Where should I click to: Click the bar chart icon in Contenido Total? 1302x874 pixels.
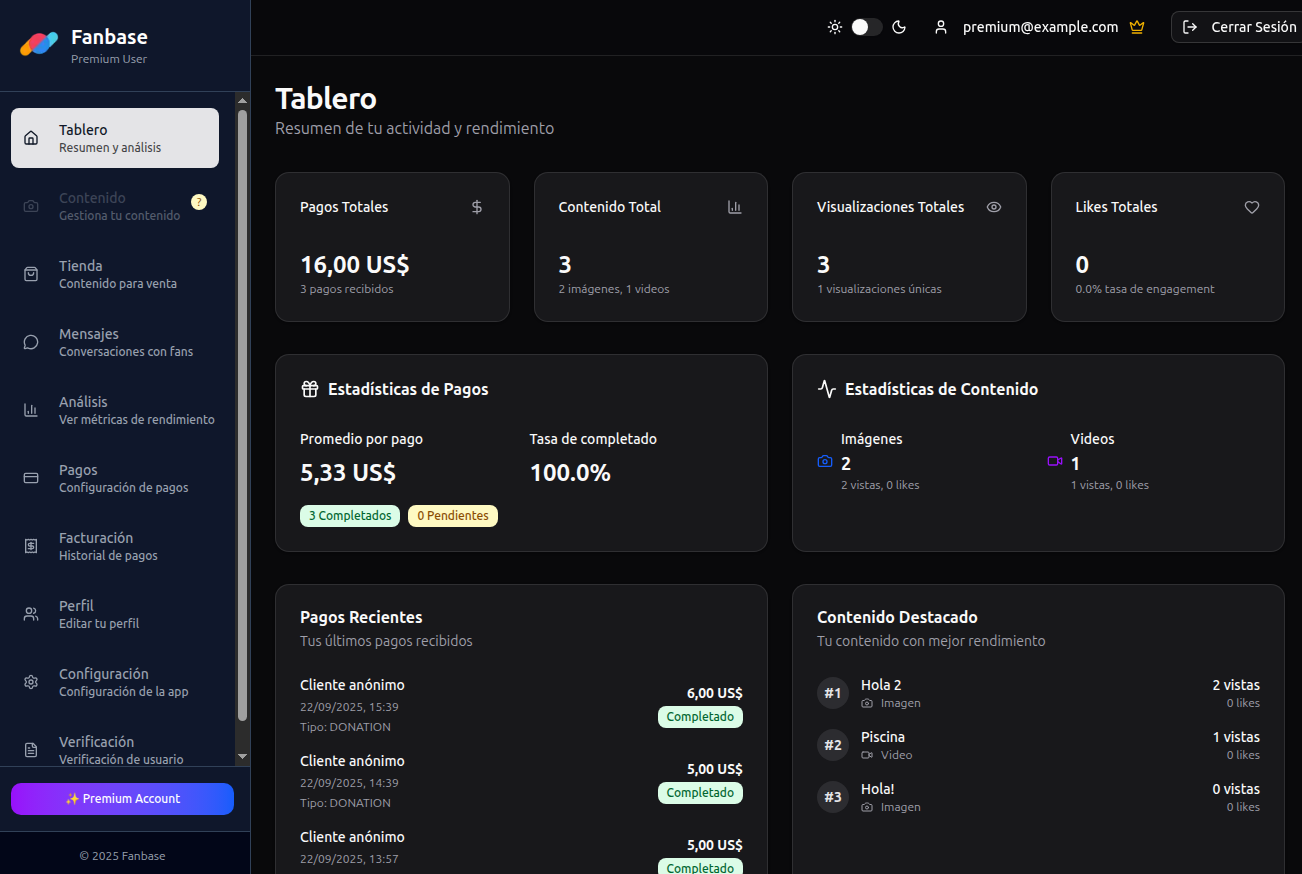pyautogui.click(x=735, y=207)
